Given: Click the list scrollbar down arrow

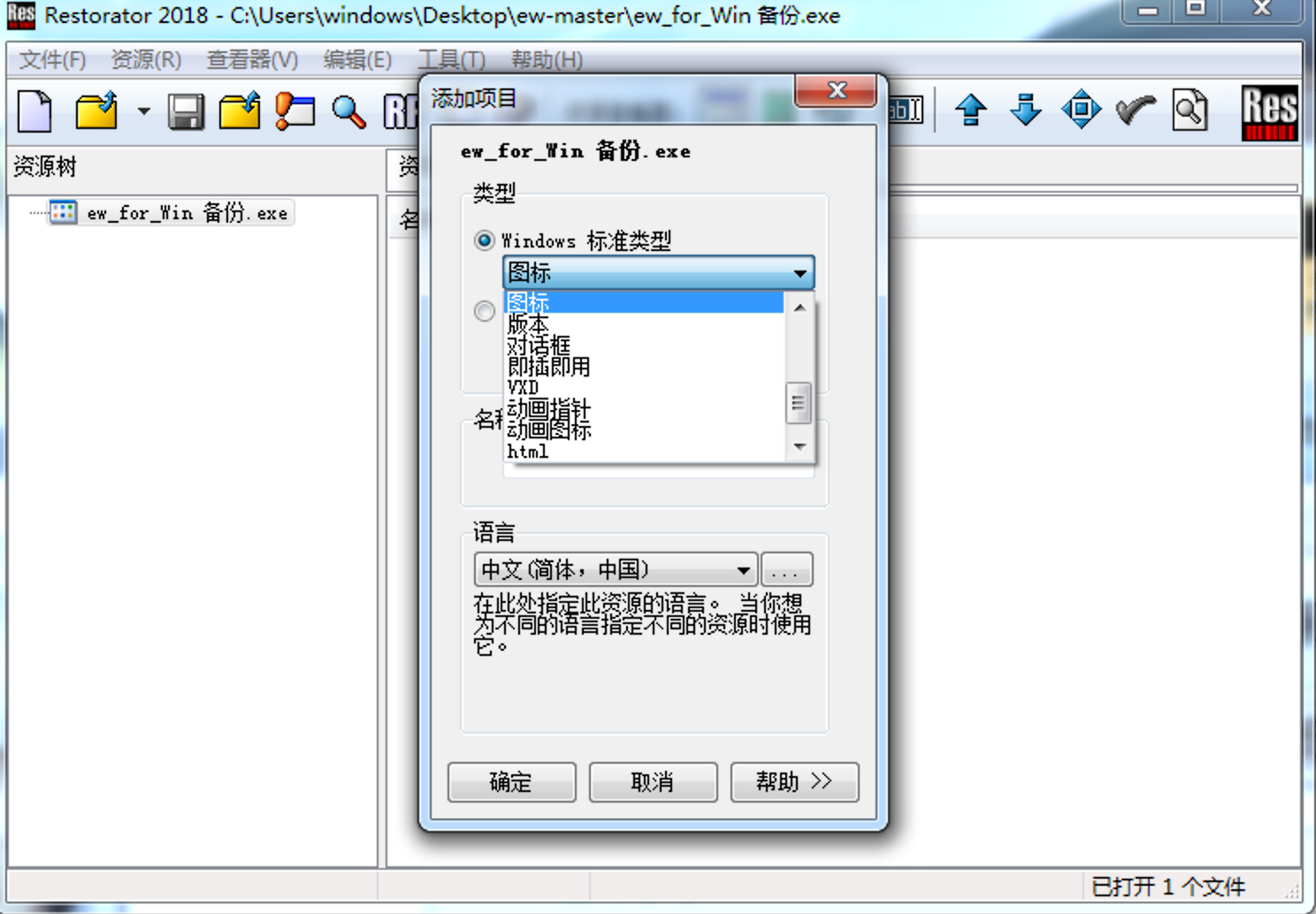Looking at the screenshot, I should pyautogui.click(x=800, y=447).
